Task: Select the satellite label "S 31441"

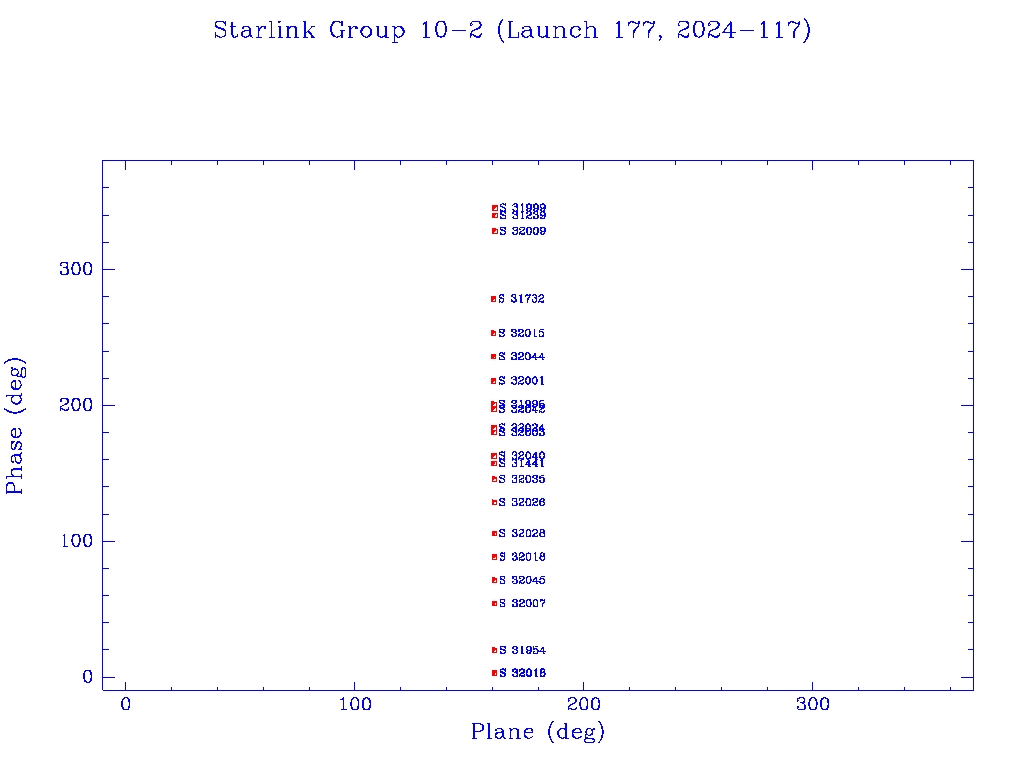Action: [521, 464]
